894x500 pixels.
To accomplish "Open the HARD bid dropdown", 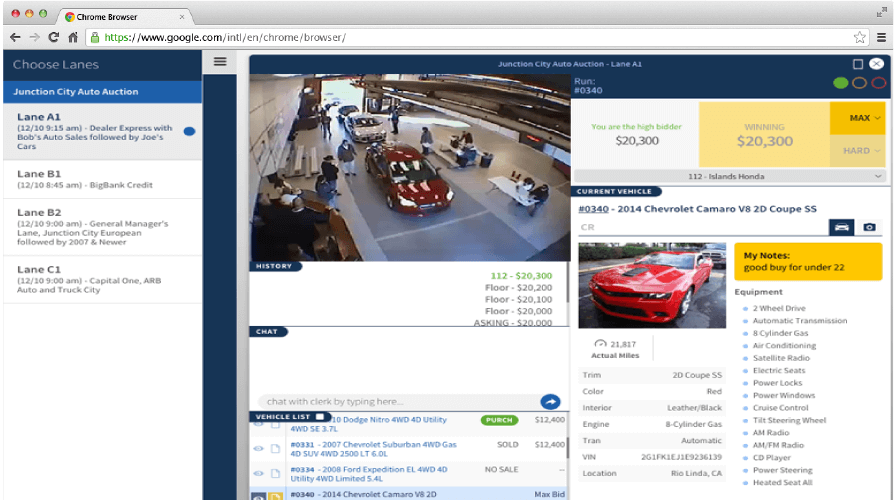I will pyautogui.click(x=858, y=151).
